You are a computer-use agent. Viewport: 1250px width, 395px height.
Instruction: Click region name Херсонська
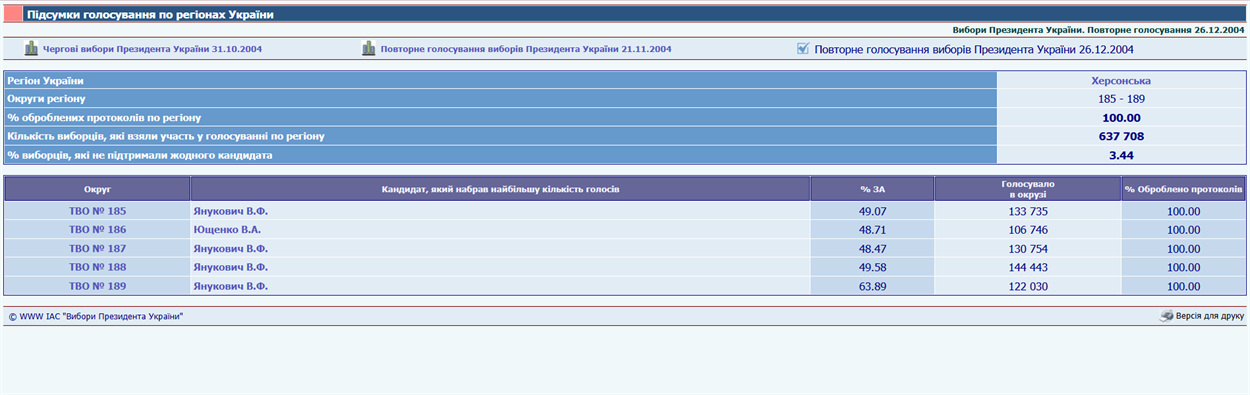click(x=1121, y=80)
